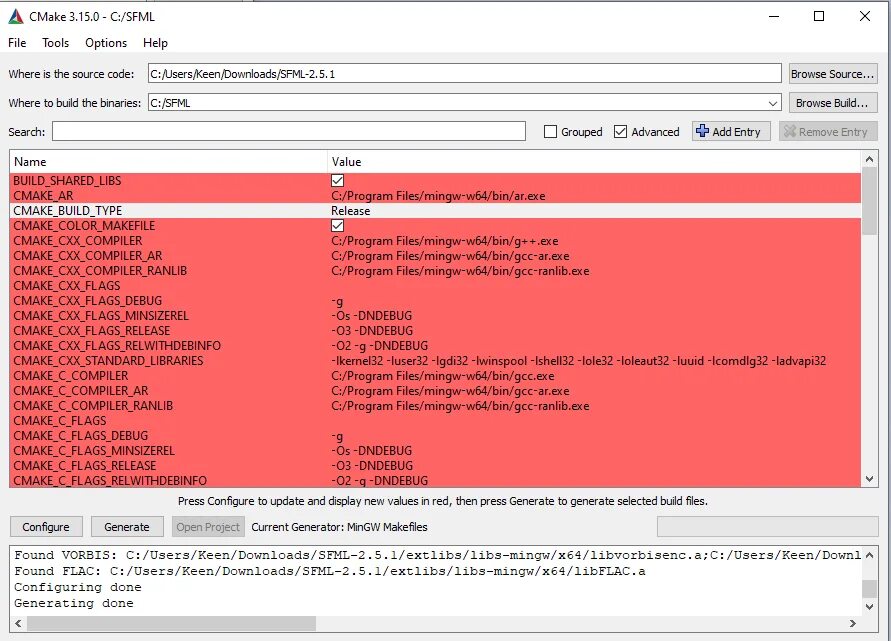Toggle the BUILD_SHARED_LIBS checkbox
891x641 pixels.
[x=338, y=181]
